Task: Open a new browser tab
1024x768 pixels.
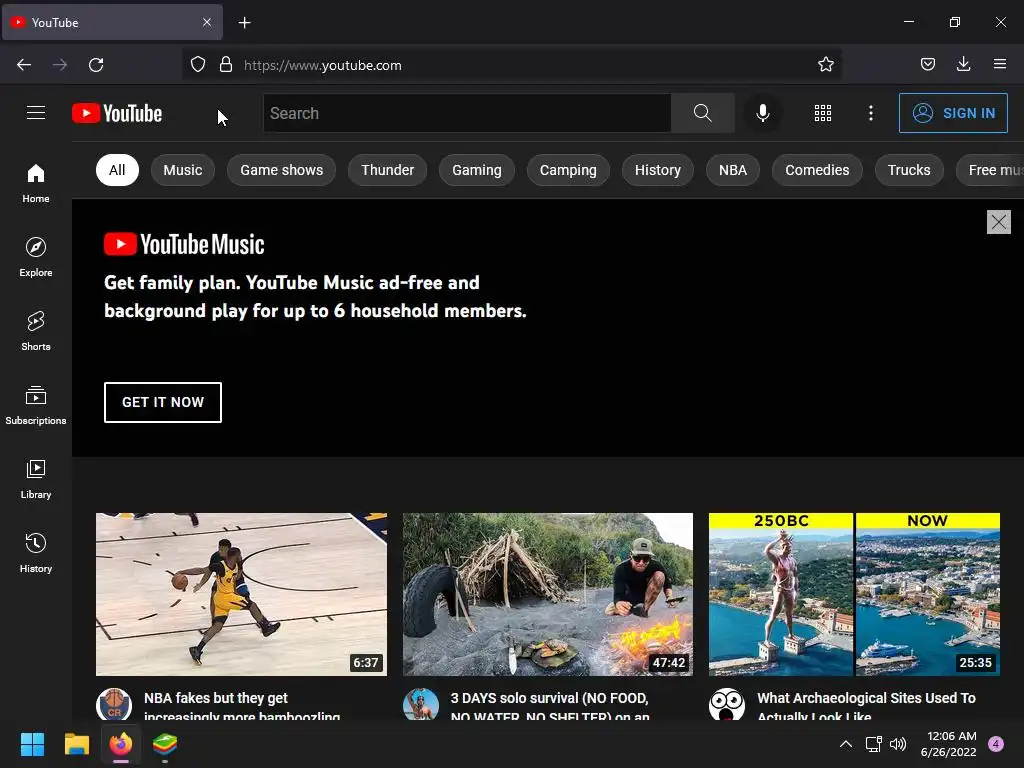Action: 244,23
